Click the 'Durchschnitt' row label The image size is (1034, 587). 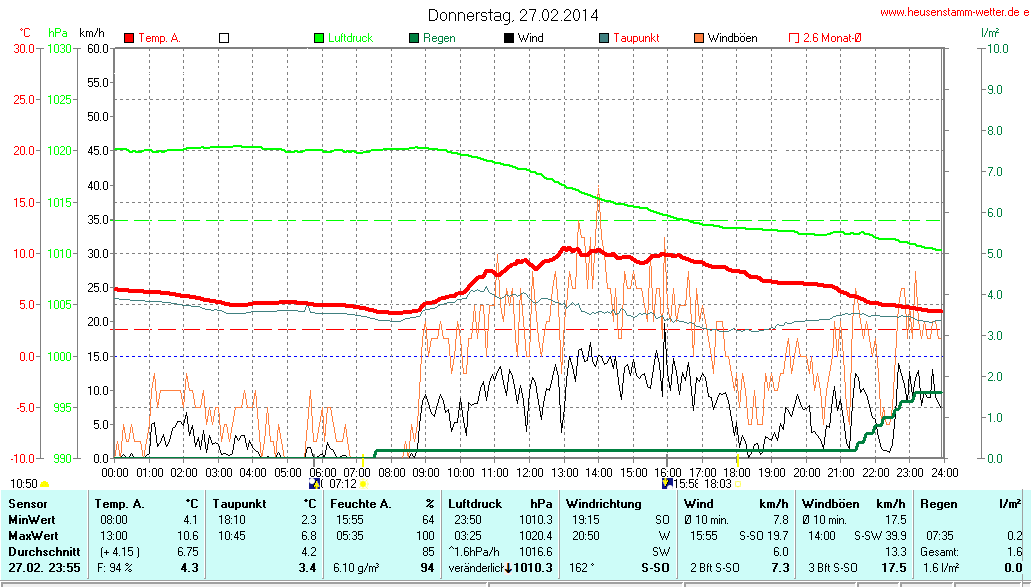tap(44, 551)
